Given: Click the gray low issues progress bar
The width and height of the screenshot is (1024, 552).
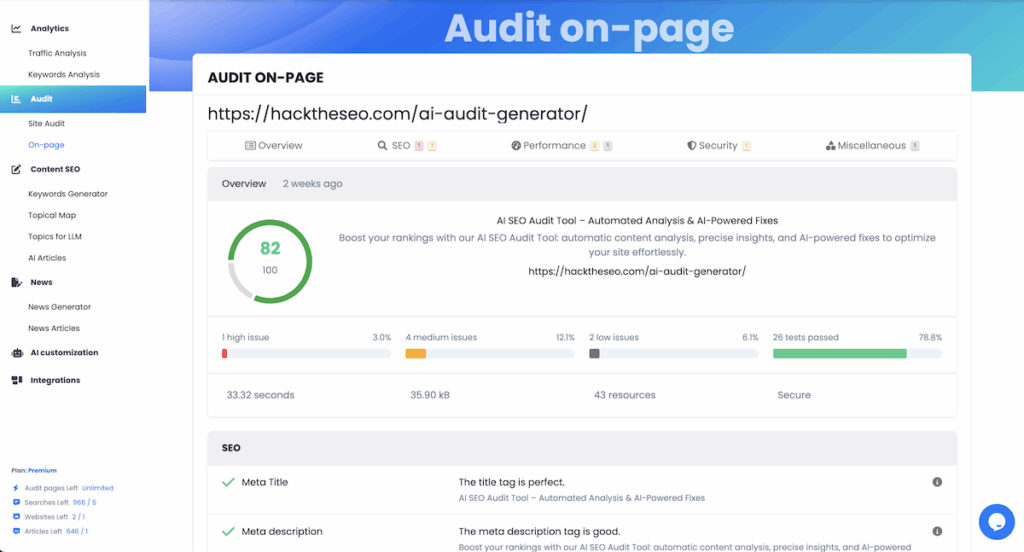Looking at the screenshot, I should coord(673,353).
